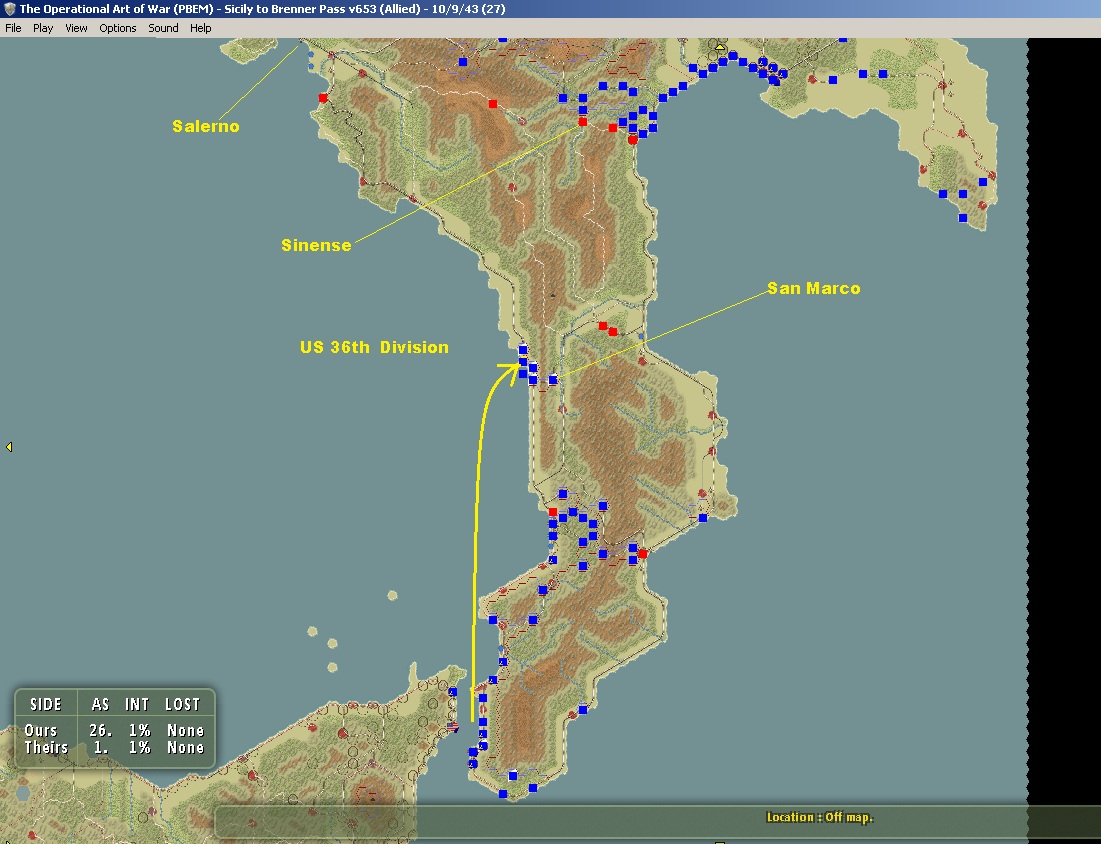1101x844 pixels.
Task: Select red unit on west coast of southern cluster
Action: (553, 512)
